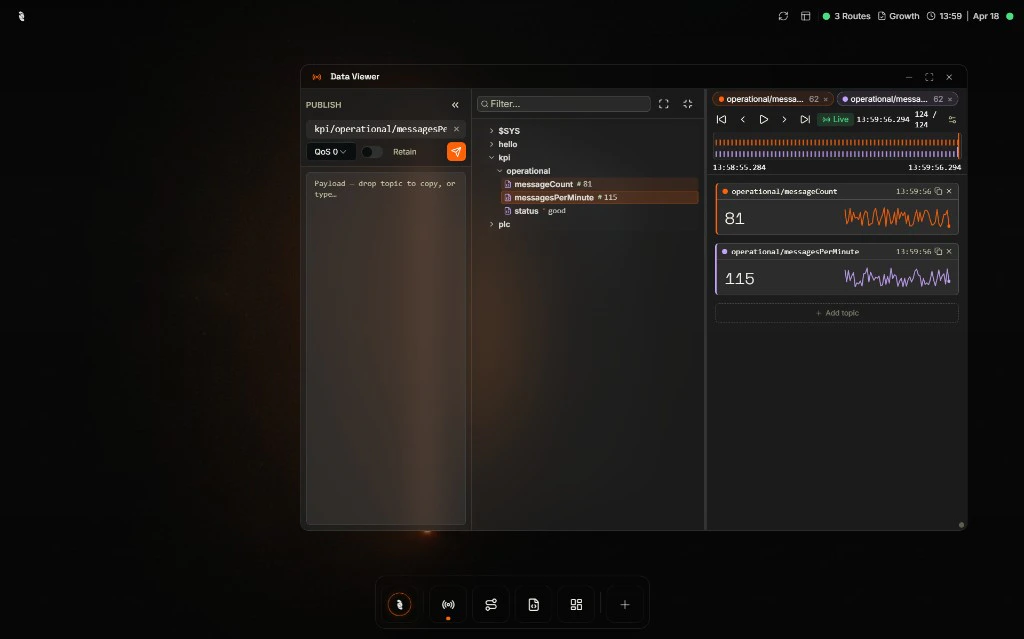
Task: Open the QoS 0 dropdown
Action: pyautogui.click(x=330, y=152)
